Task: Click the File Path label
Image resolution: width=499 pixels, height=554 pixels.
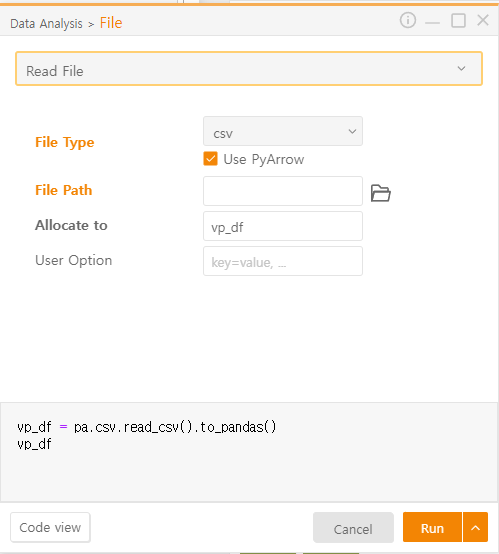Action: point(64,190)
